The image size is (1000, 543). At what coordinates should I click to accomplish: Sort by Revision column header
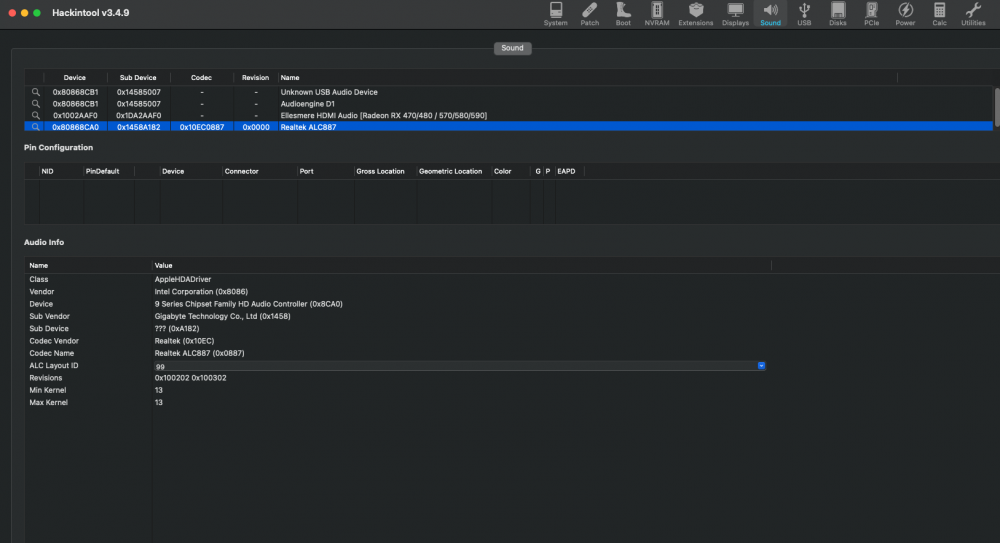[x=255, y=77]
